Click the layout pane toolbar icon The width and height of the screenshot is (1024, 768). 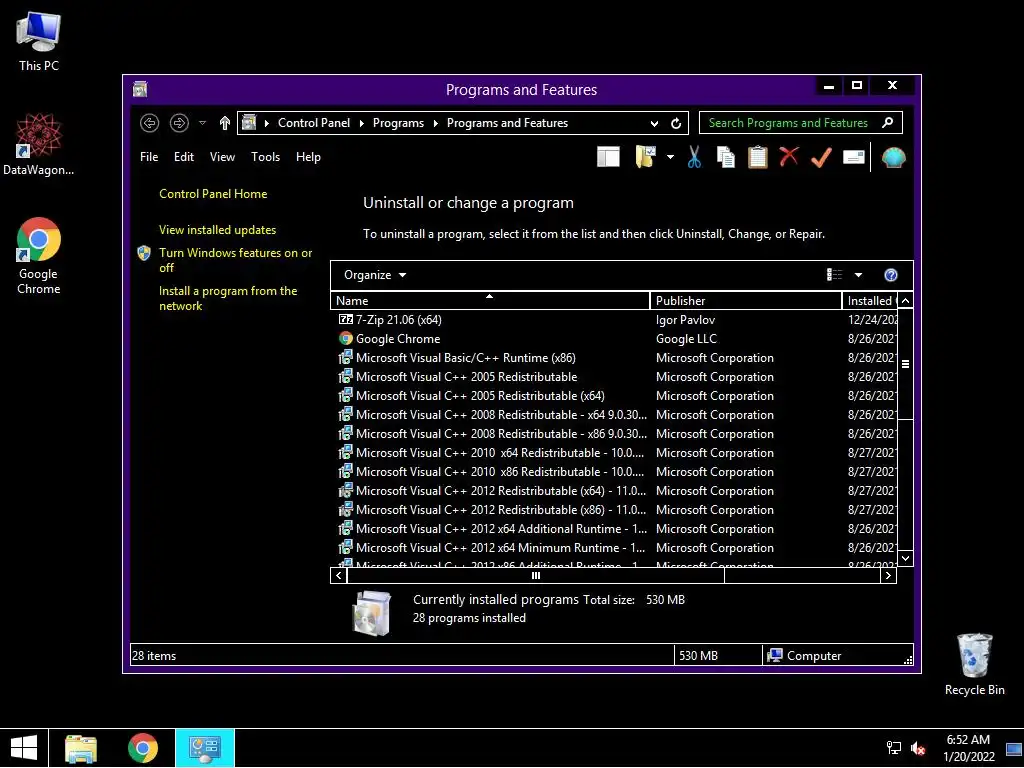[608, 157]
